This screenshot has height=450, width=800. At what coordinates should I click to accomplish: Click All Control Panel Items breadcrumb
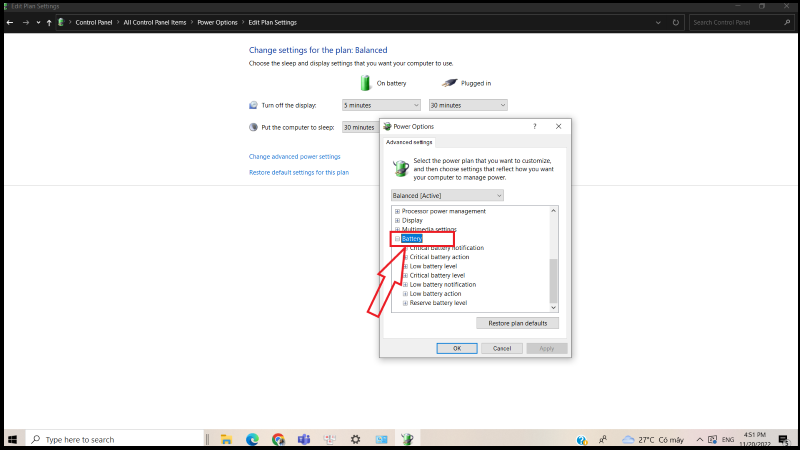pos(155,22)
